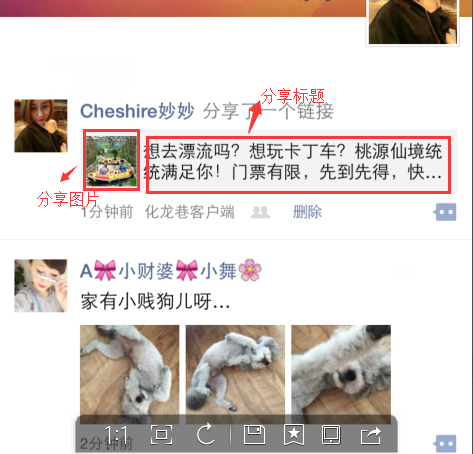
Task: Click the bookmark star icon
Action: click(x=294, y=435)
